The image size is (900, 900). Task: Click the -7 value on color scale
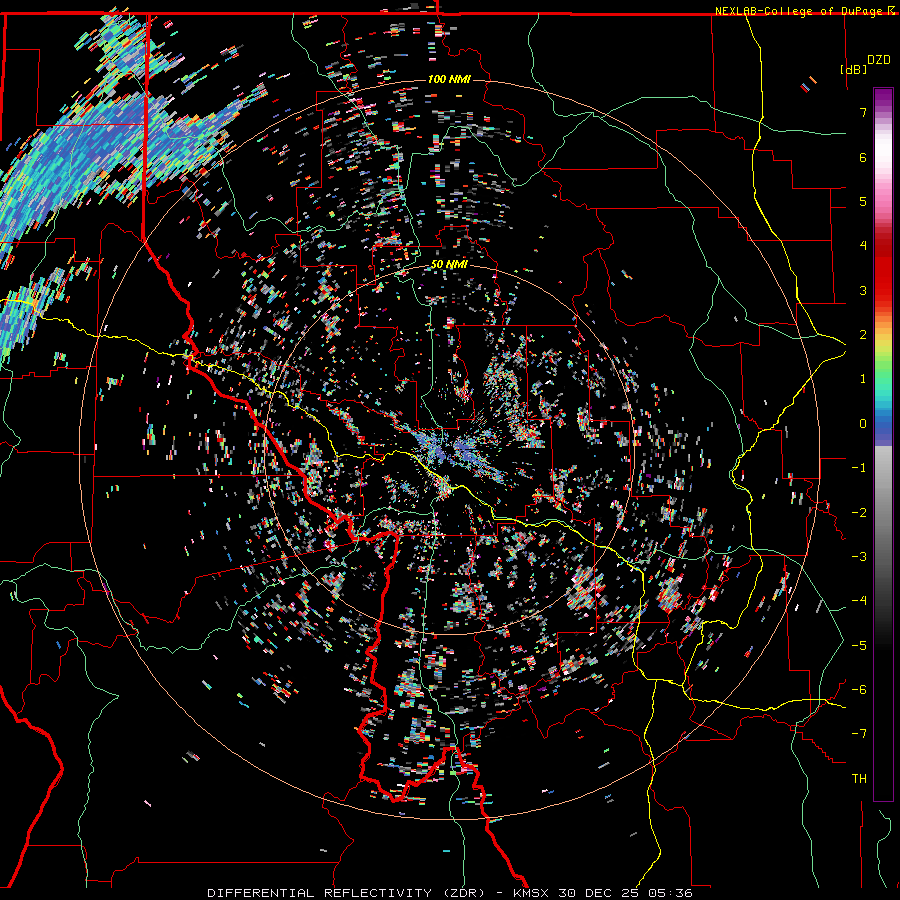[859, 734]
